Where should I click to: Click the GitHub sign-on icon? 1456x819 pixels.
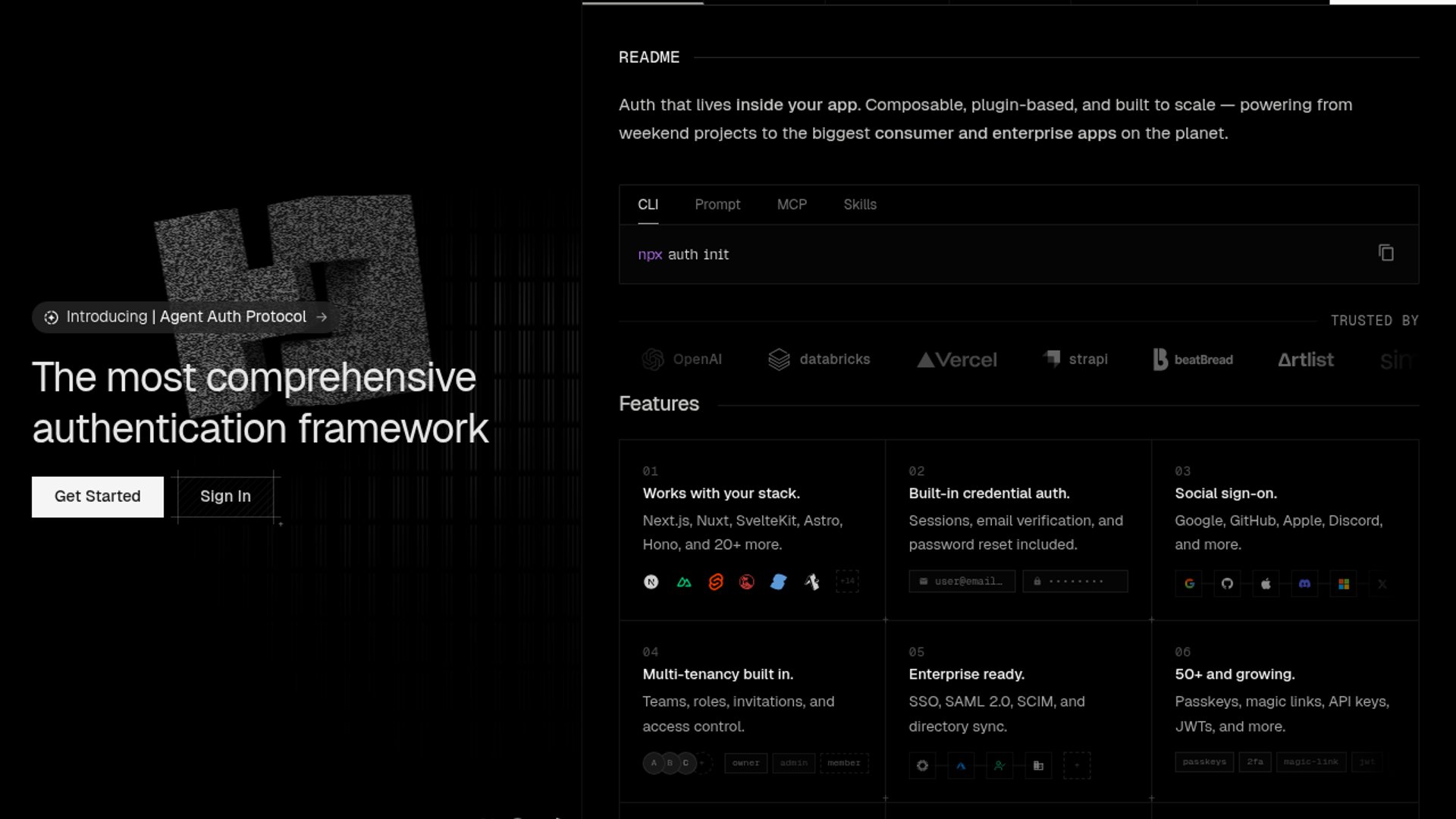1227,584
